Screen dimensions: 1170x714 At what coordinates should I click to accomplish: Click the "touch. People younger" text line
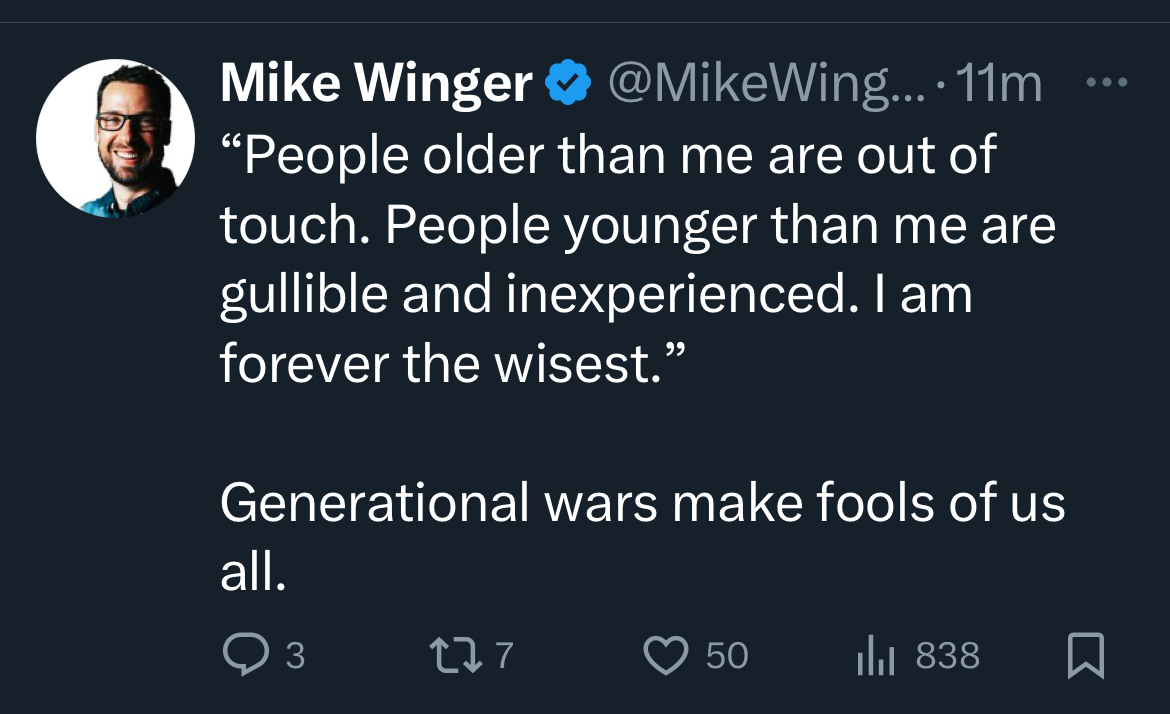coord(638,226)
